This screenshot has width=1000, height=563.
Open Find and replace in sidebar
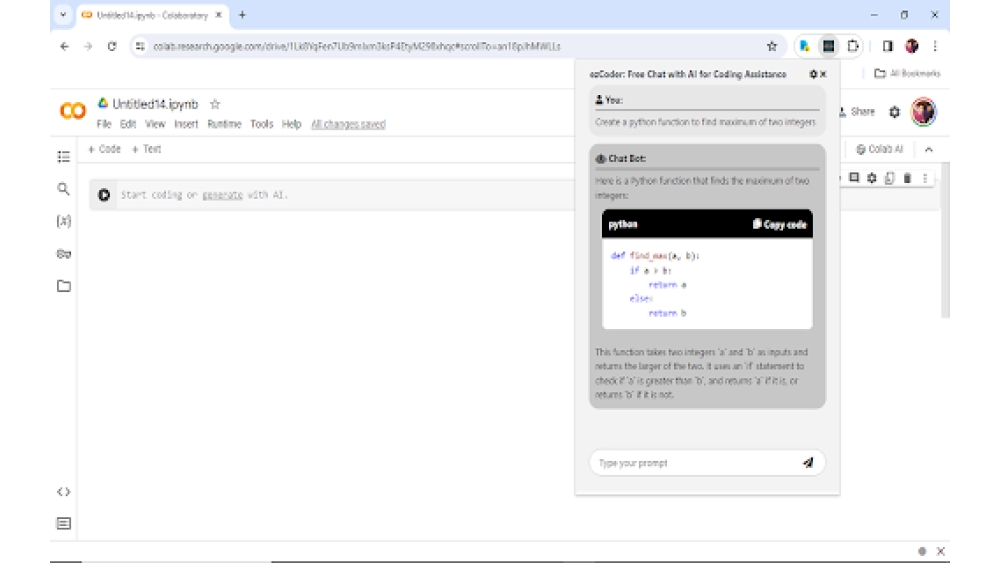pyautogui.click(x=63, y=189)
